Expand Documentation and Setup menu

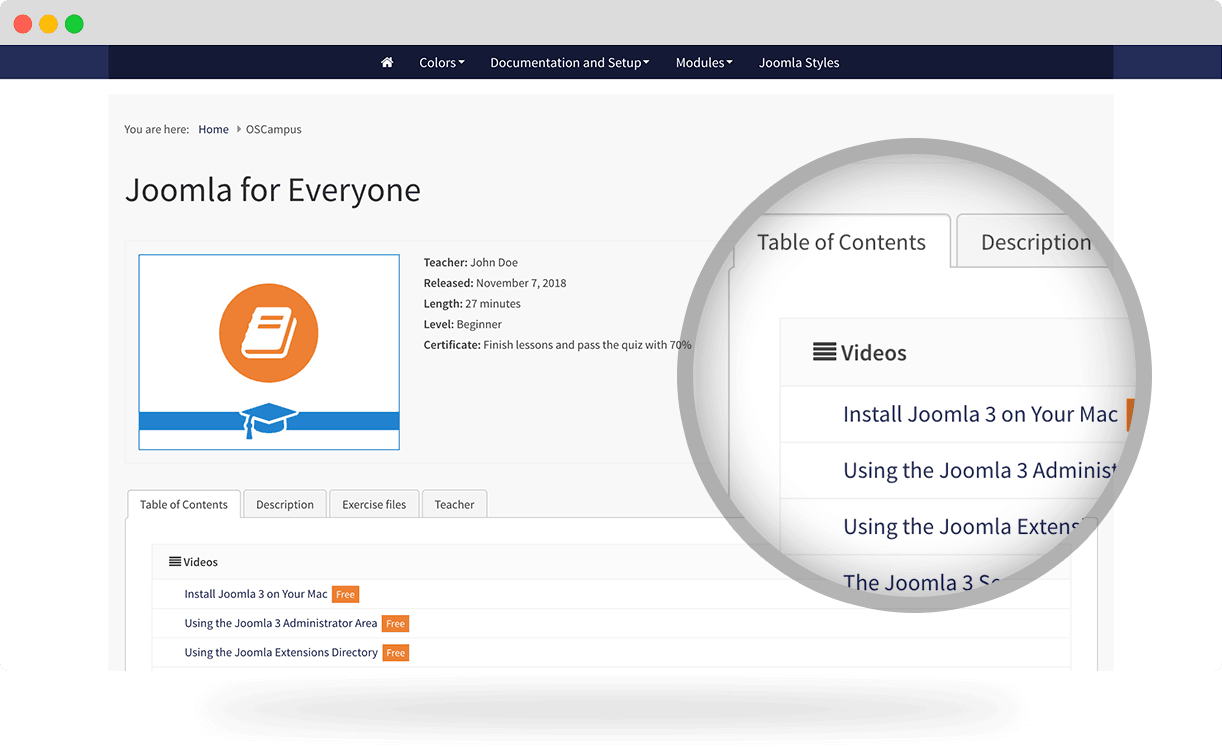click(570, 62)
